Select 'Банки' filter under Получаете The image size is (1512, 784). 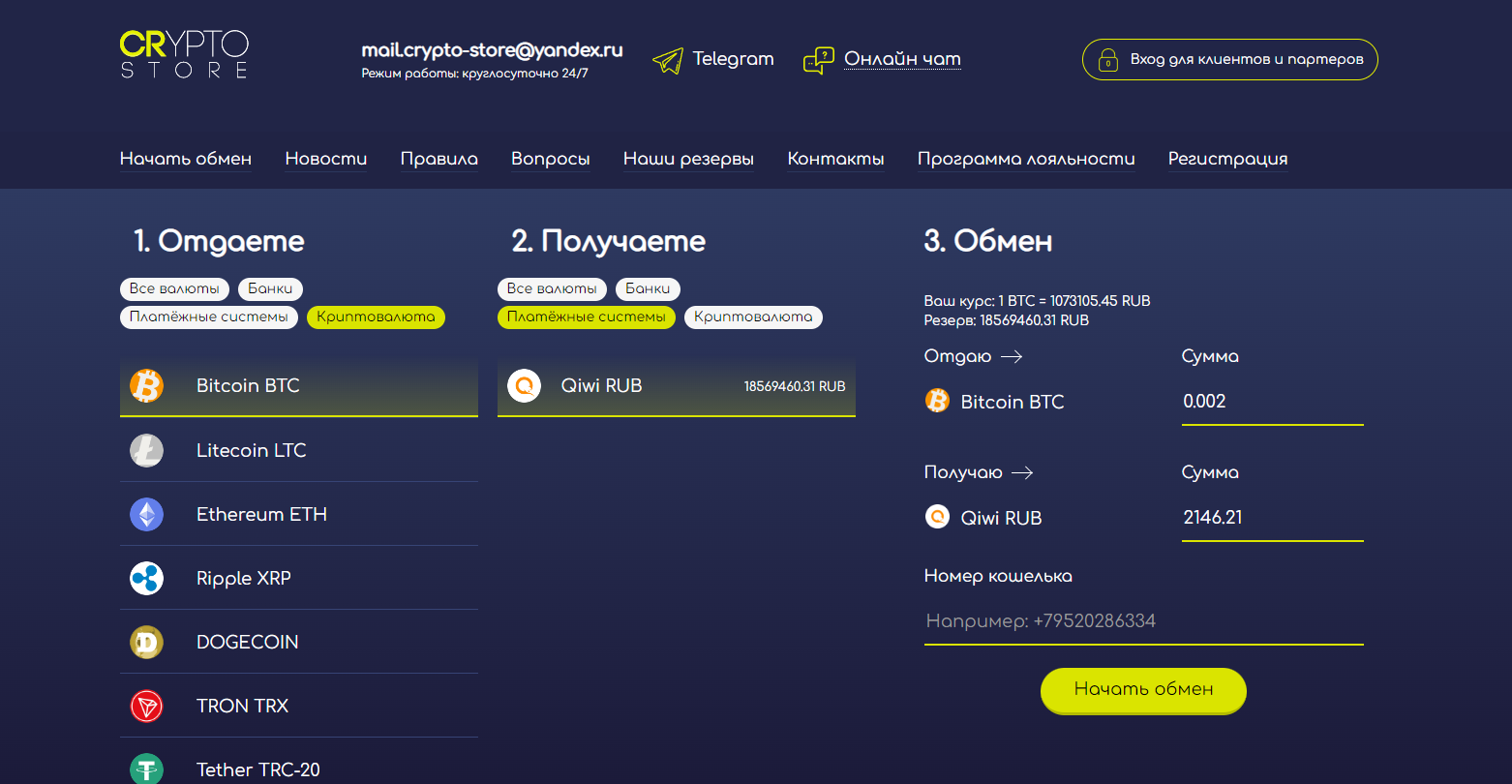point(648,288)
